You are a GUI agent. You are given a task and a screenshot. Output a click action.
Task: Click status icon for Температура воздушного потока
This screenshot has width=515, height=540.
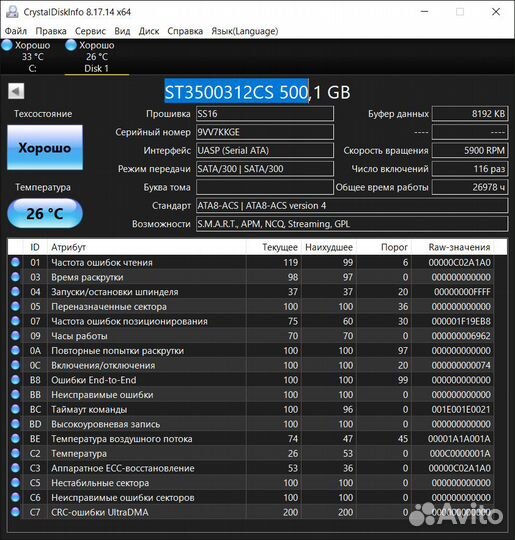(x=15, y=438)
